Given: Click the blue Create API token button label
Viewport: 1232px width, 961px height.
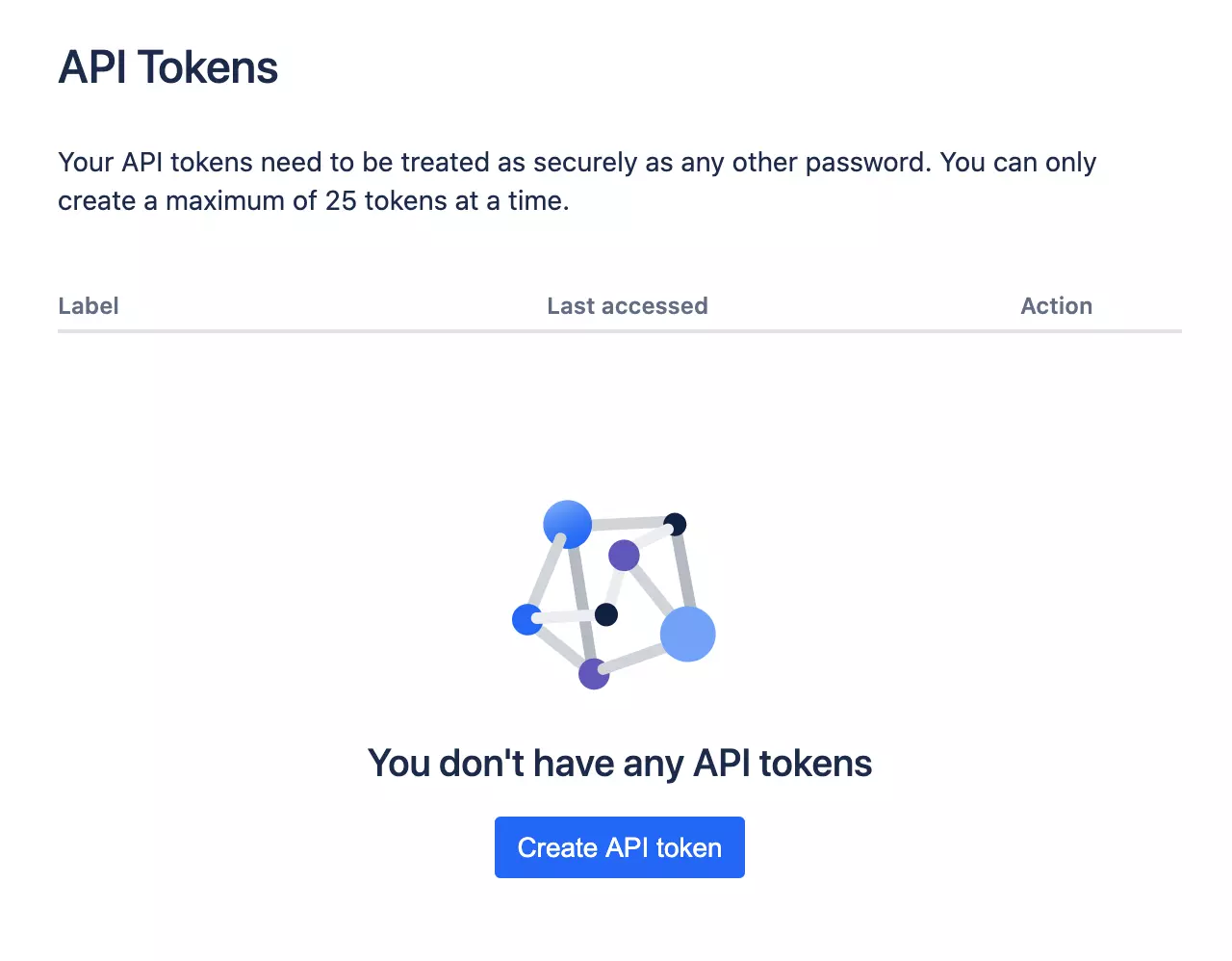Looking at the screenshot, I should [619, 847].
